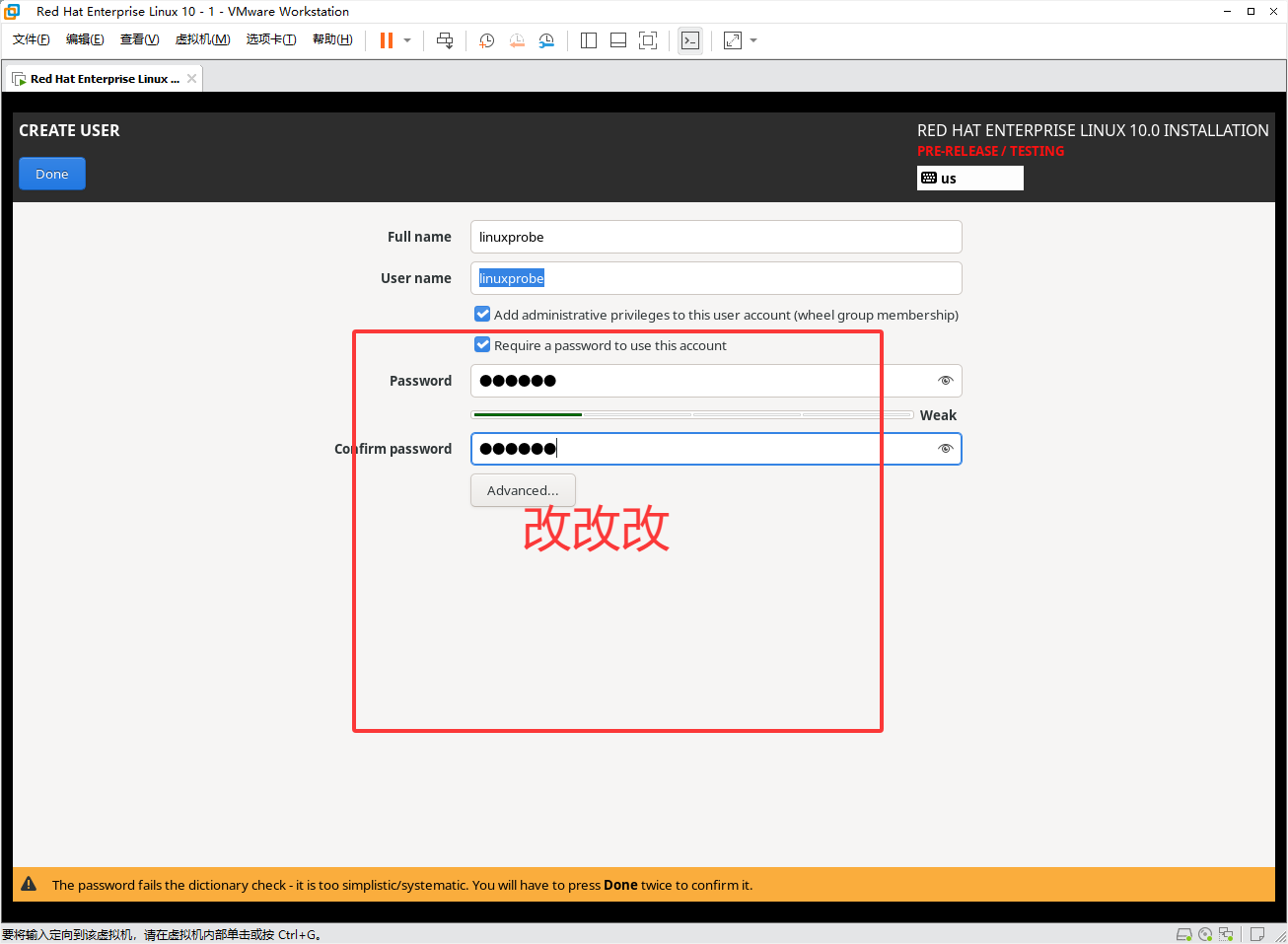Click the keyboard icon beside us layout
Image resolution: width=1288 pixels, height=944 pixels.
pyautogui.click(x=929, y=178)
